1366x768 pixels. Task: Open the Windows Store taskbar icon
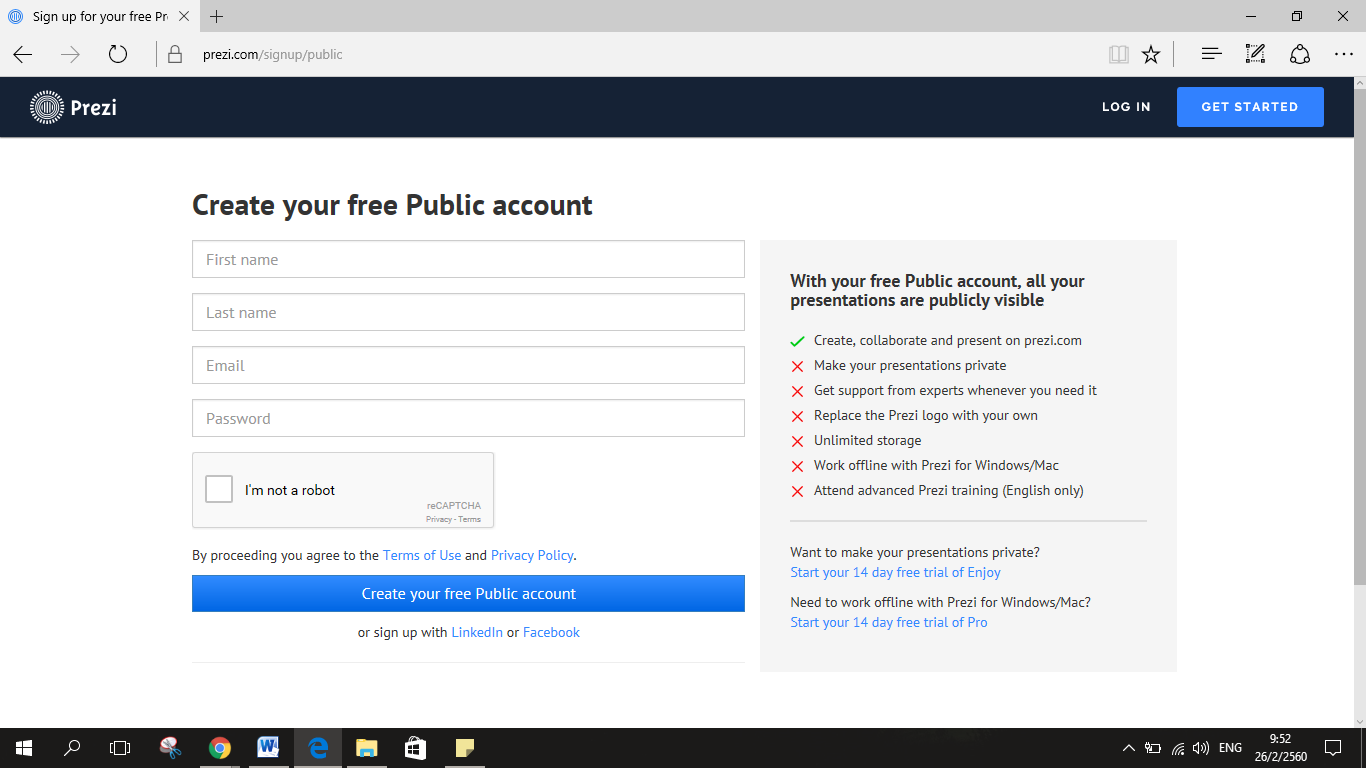click(x=415, y=747)
